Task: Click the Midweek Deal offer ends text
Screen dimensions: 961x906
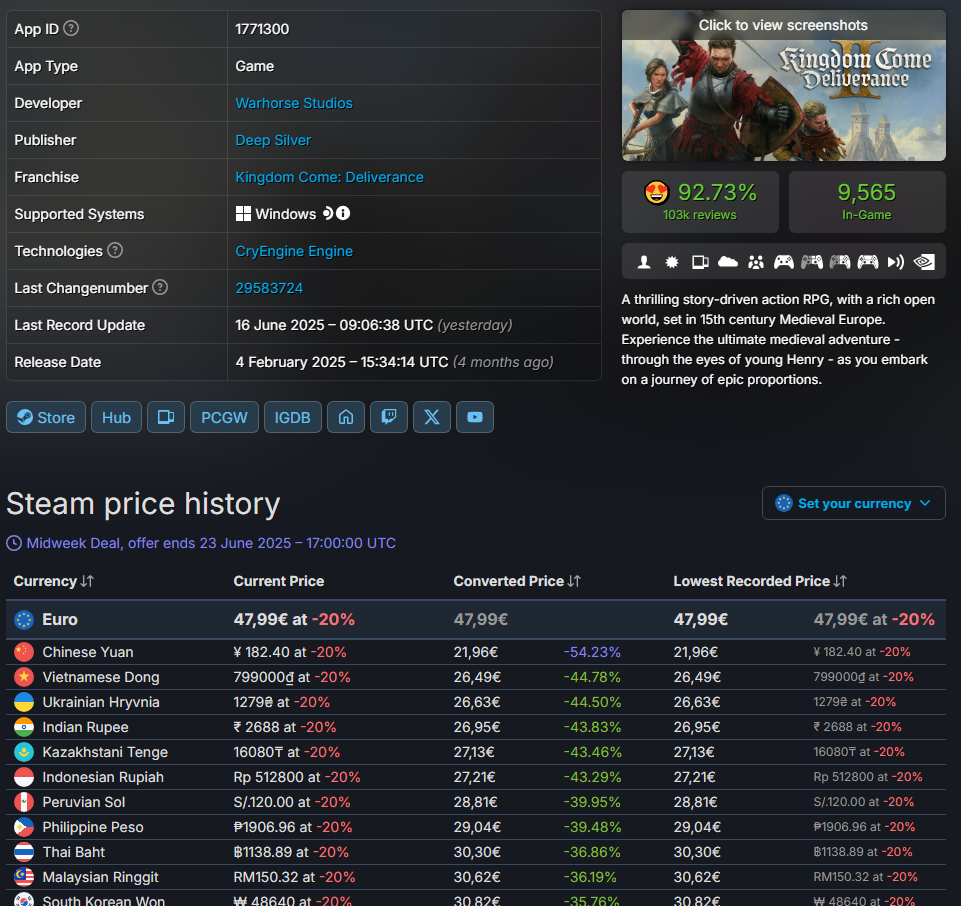Action: coord(211,543)
